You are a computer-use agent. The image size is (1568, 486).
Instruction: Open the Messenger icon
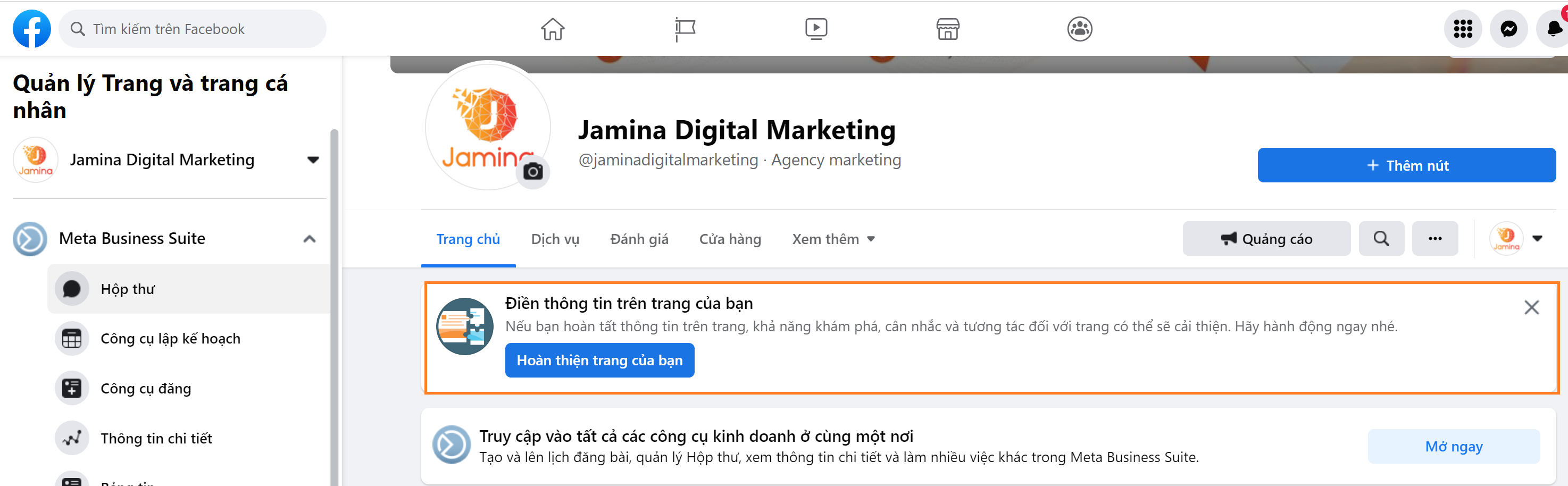click(x=1508, y=29)
